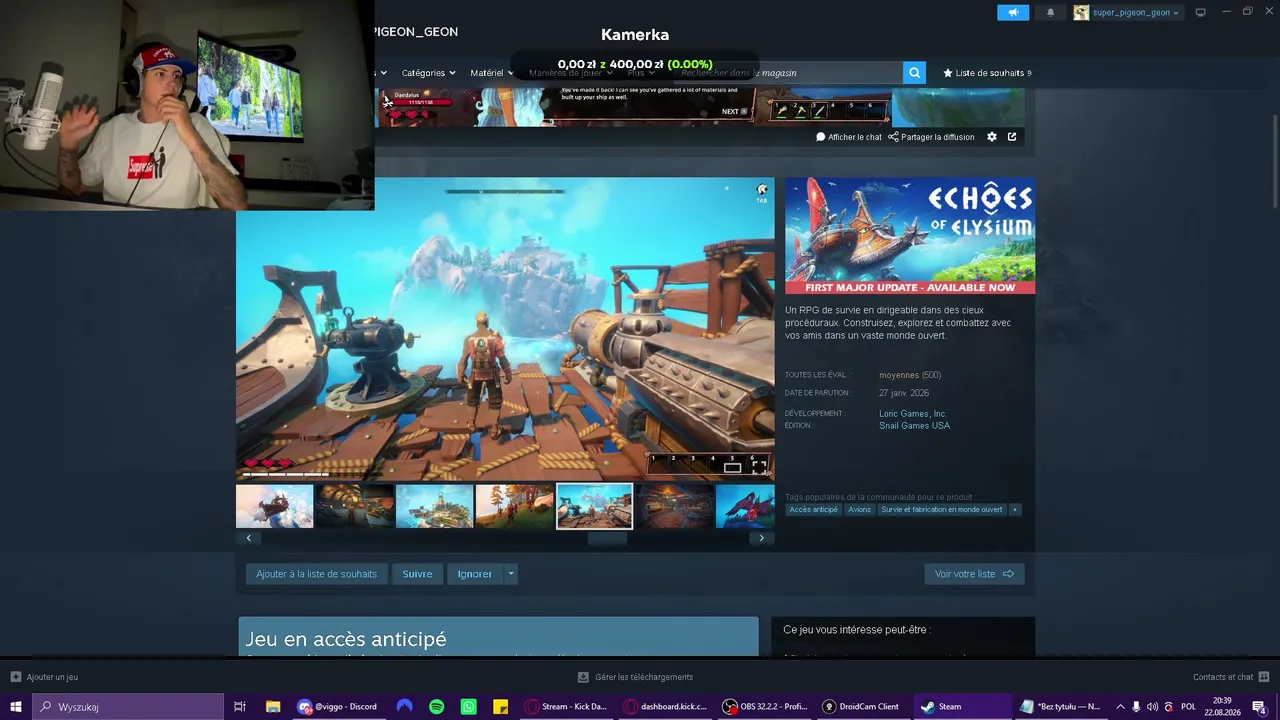Image resolution: width=1280 pixels, height=720 pixels.
Task: Switch to DroidCam Client taskbar window
Action: pyautogui.click(x=862, y=707)
